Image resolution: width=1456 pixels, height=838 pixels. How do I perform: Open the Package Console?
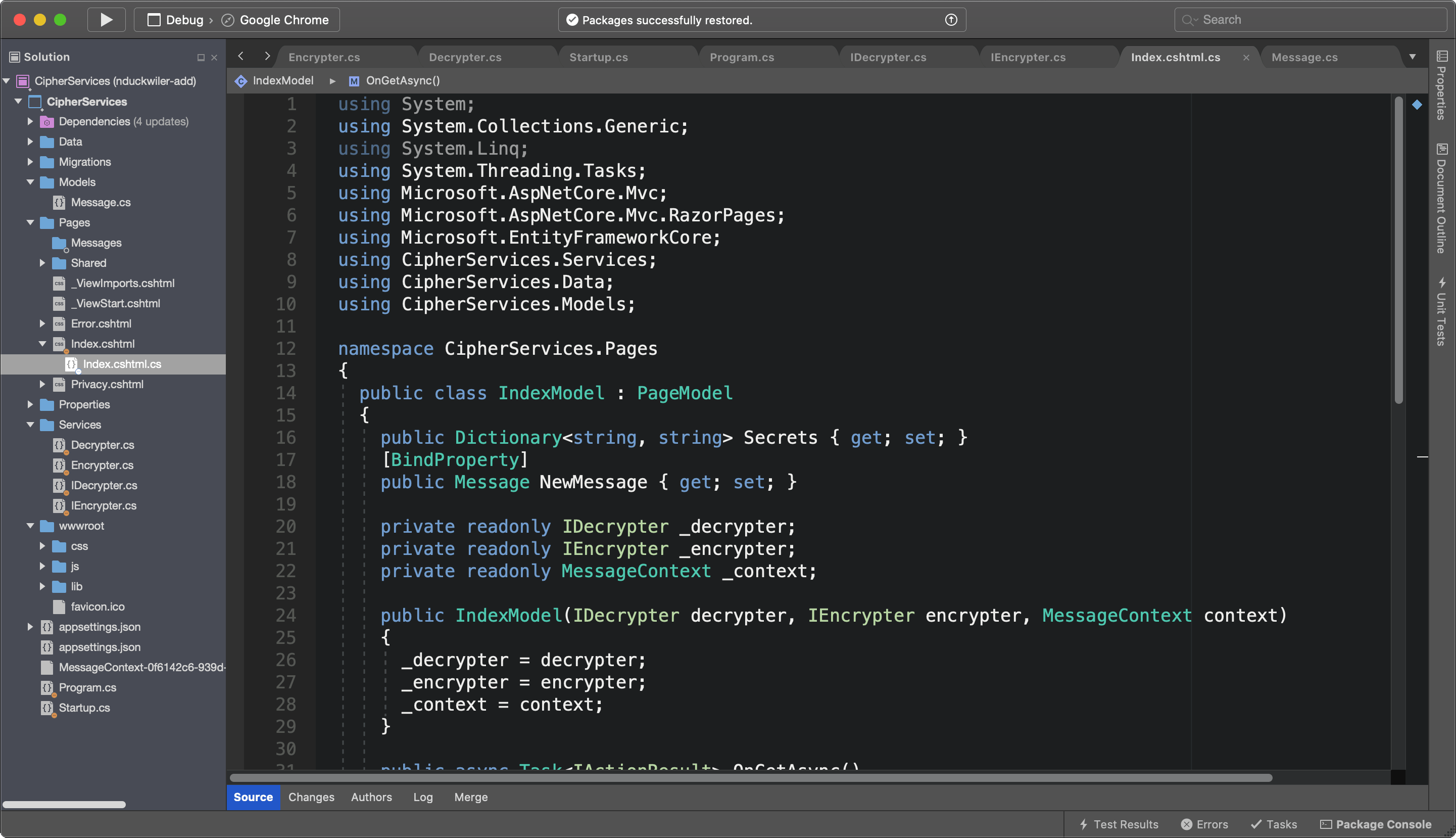click(x=1376, y=824)
